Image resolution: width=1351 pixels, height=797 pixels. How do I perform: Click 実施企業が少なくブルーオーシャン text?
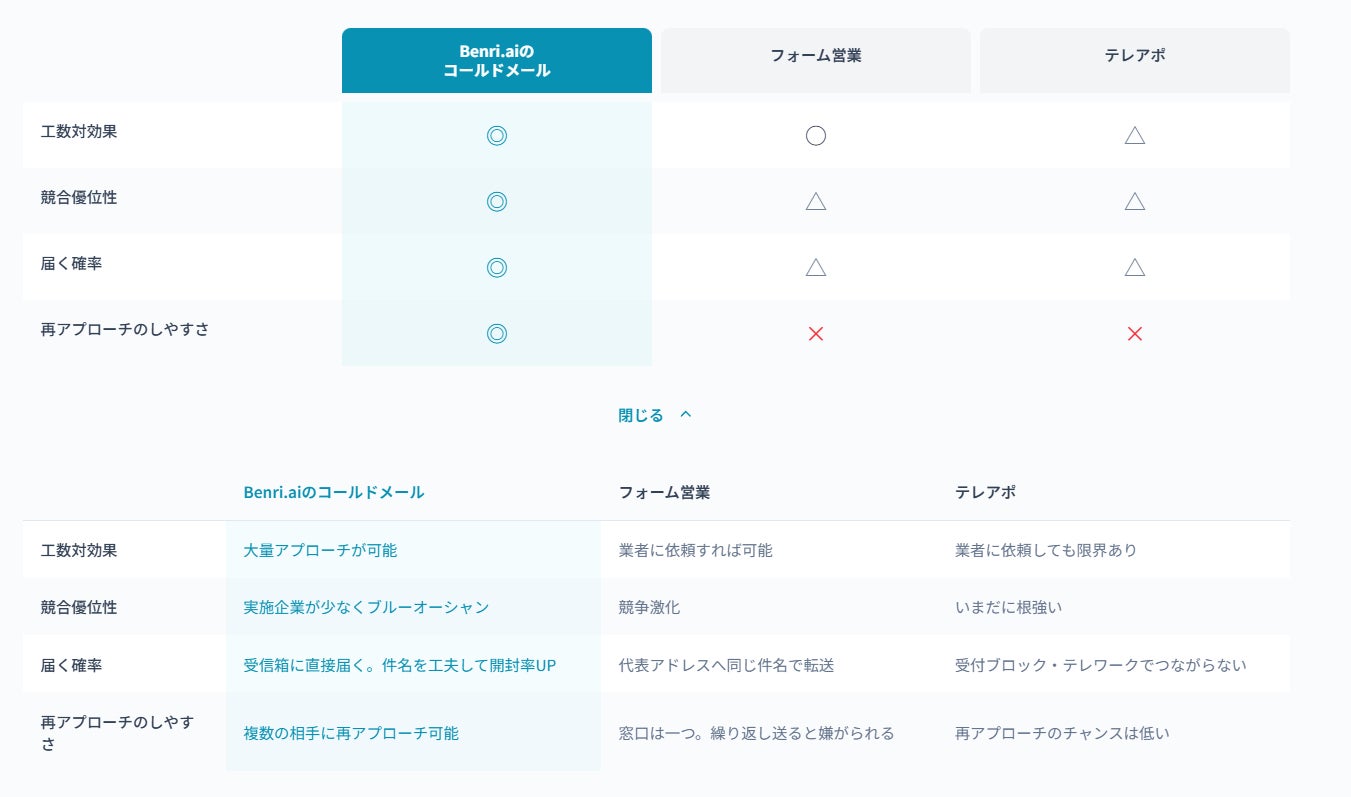click(x=366, y=607)
